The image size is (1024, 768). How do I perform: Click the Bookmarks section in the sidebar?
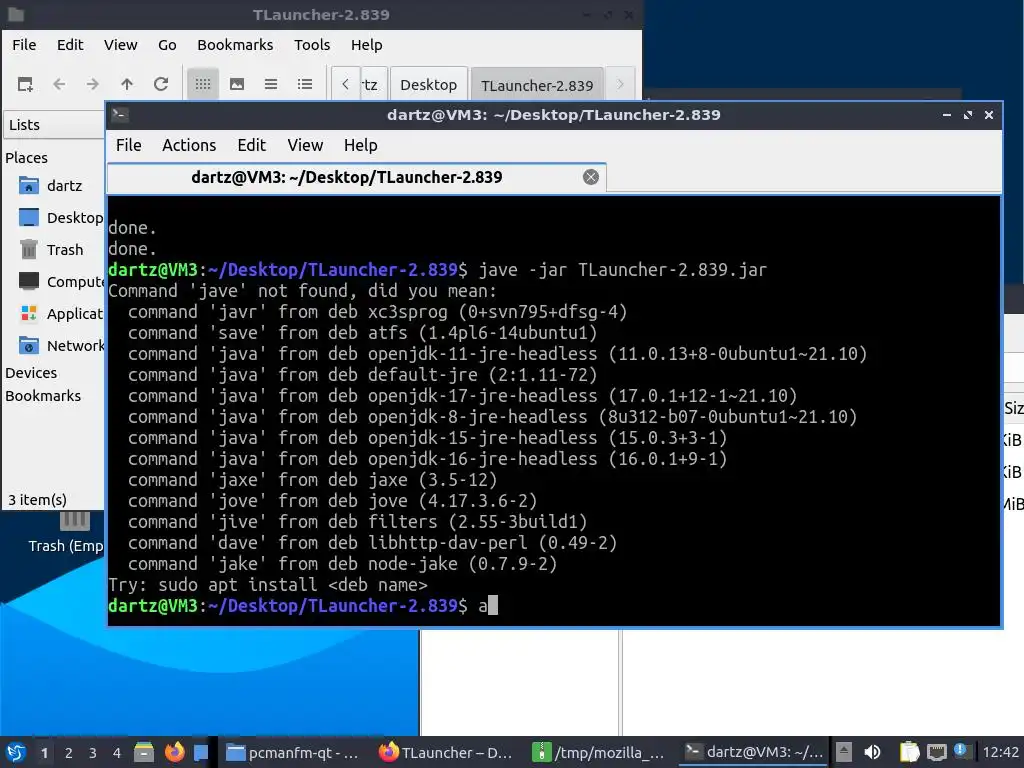point(43,396)
